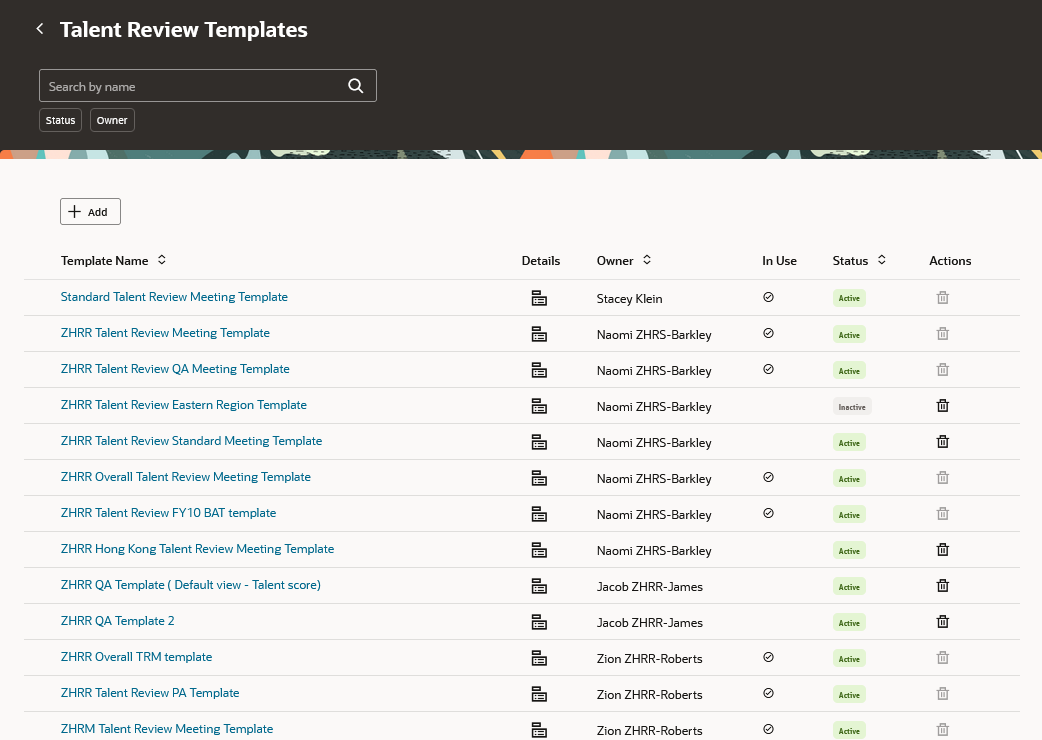
Task: Delete the ZHRR Talent Review Eastern Region Template
Action: click(942, 405)
